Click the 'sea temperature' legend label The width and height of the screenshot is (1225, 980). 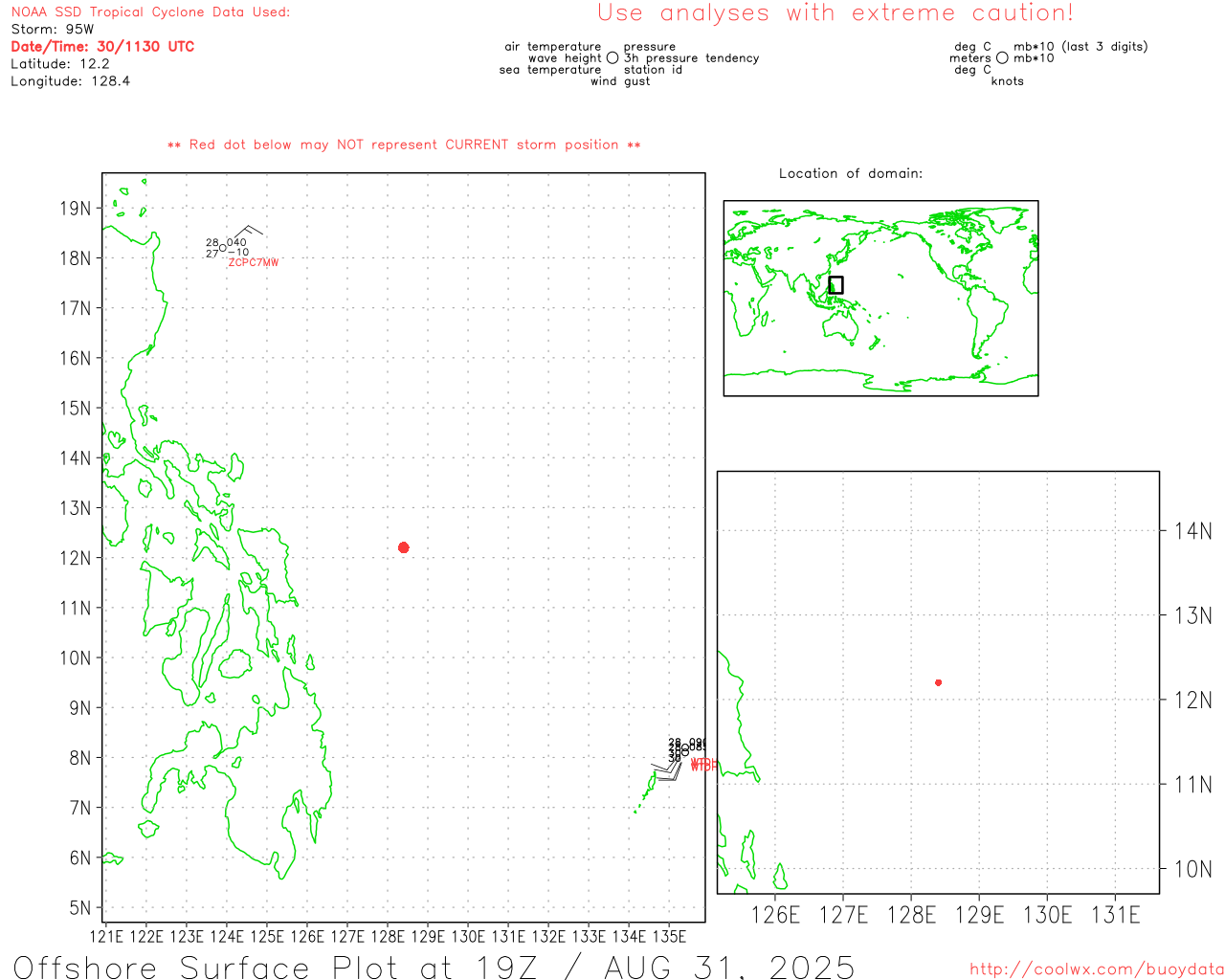point(550,70)
